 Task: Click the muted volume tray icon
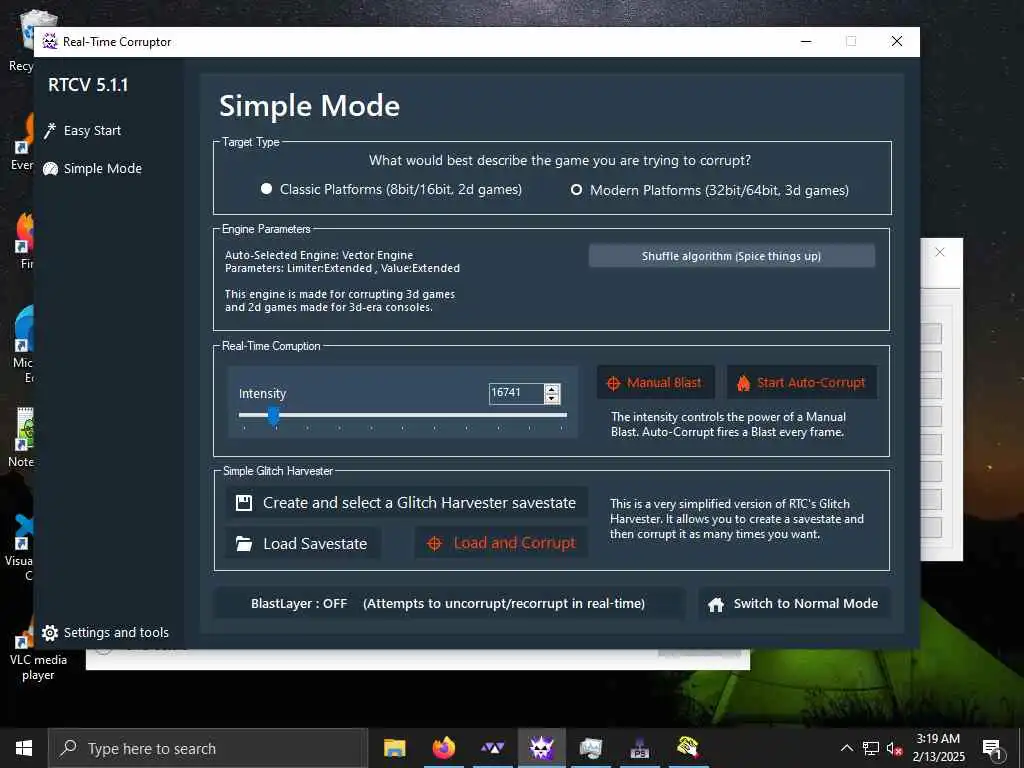(x=894, y=748)
